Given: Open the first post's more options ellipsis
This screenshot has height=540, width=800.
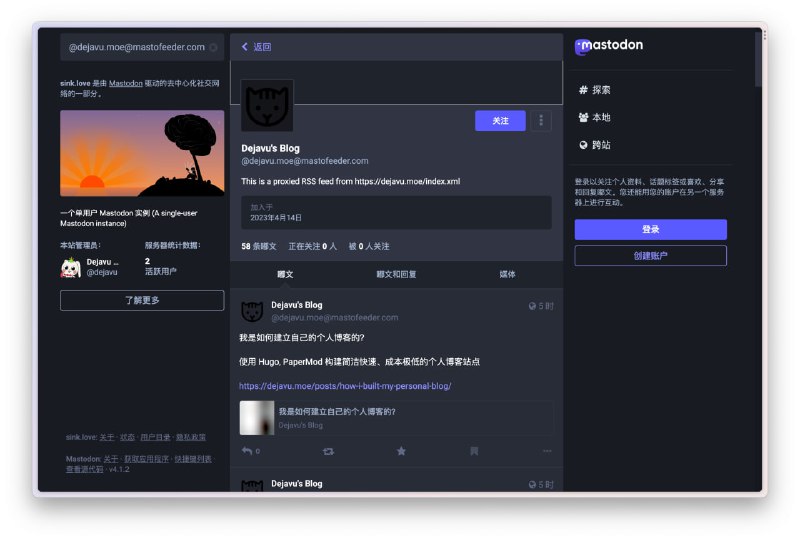Looking at the screenshot, I should pos(546,451).
